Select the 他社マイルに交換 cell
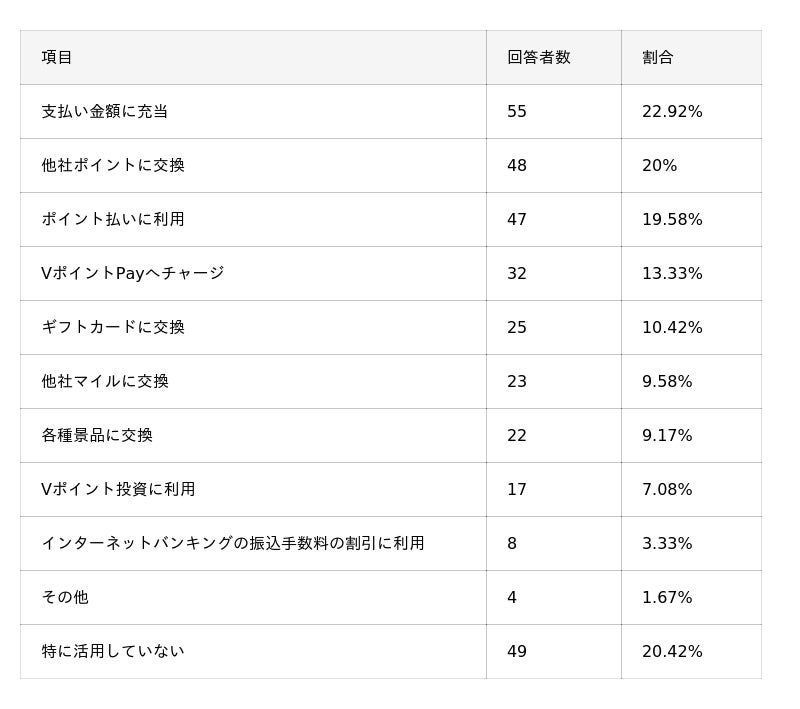The height and width of the screenshot is (709, 800). point(105,382)
